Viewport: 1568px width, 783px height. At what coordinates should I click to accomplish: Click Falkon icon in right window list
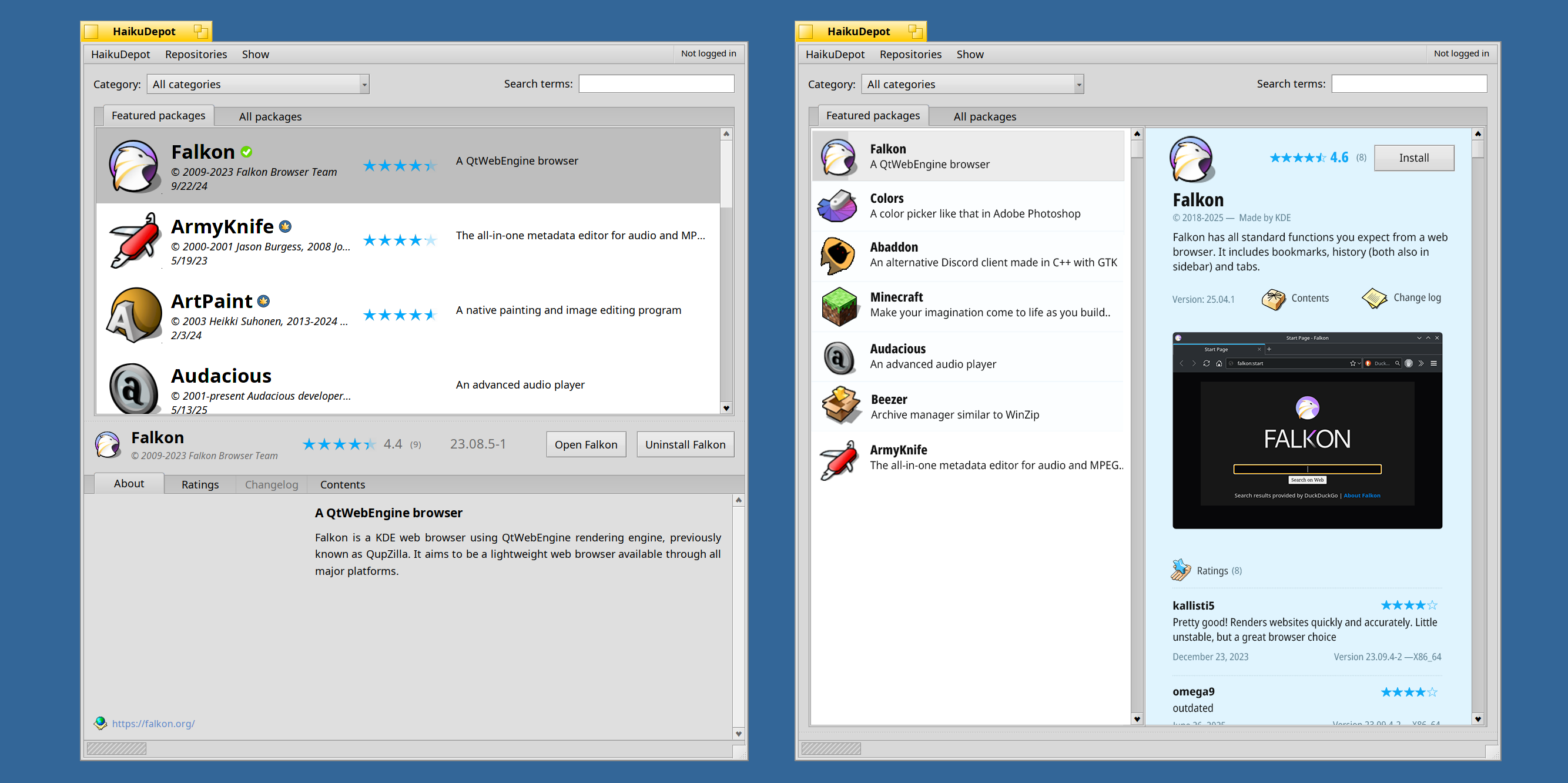coord(838,156)
